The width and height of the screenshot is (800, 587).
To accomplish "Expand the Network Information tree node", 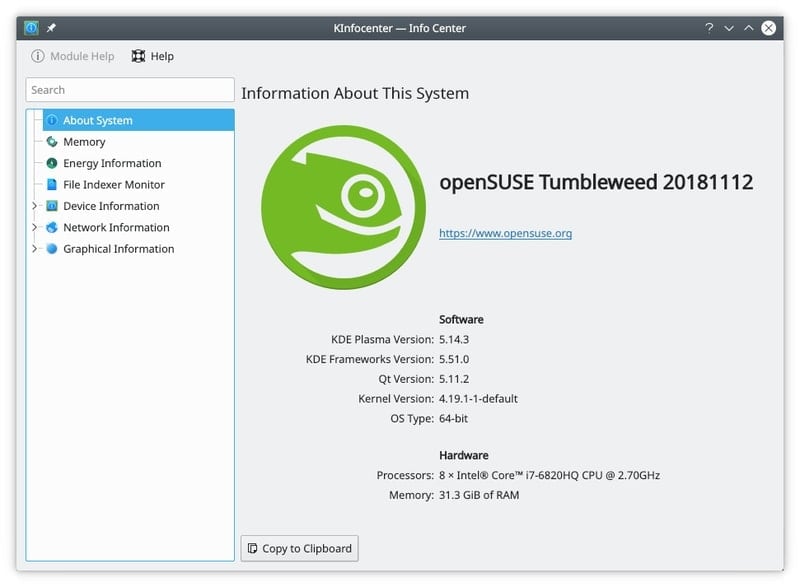I will click(35, 228).
